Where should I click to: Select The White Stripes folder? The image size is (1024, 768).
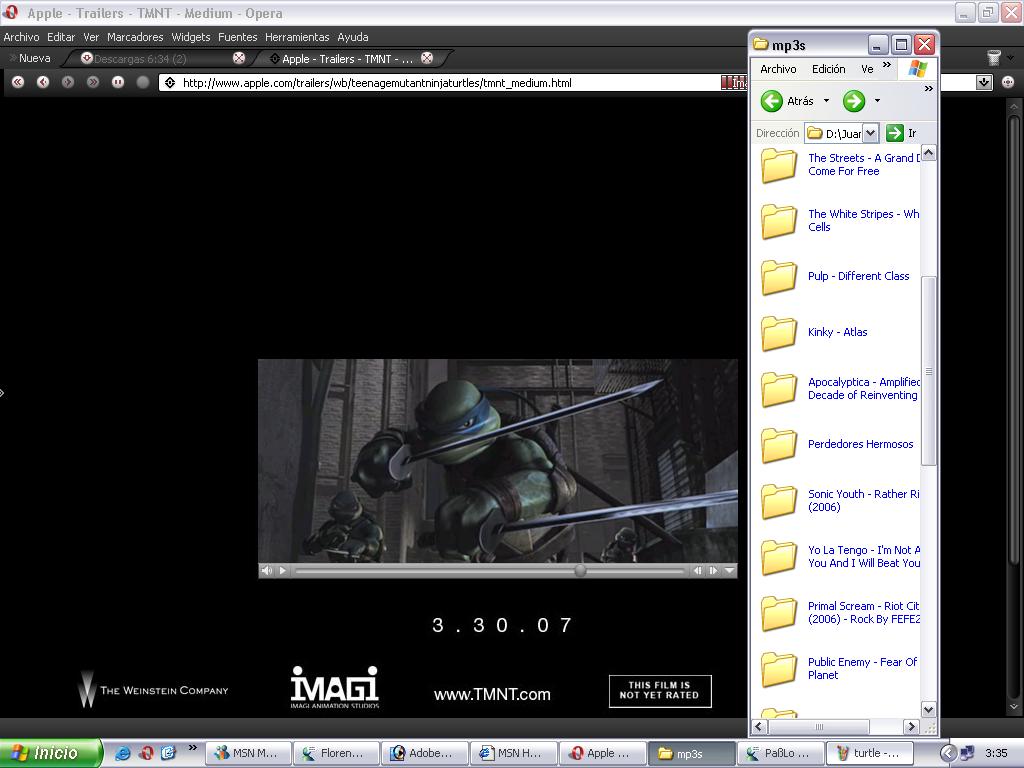[842, 221]
